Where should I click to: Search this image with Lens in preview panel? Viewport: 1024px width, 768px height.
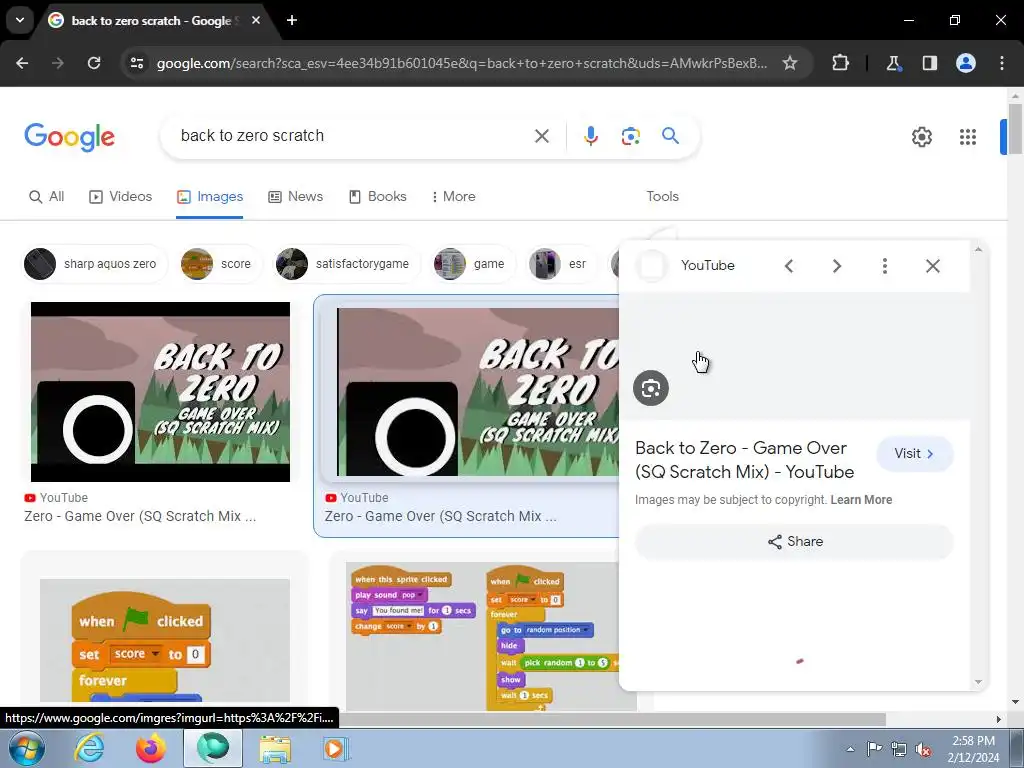point(650,389)
